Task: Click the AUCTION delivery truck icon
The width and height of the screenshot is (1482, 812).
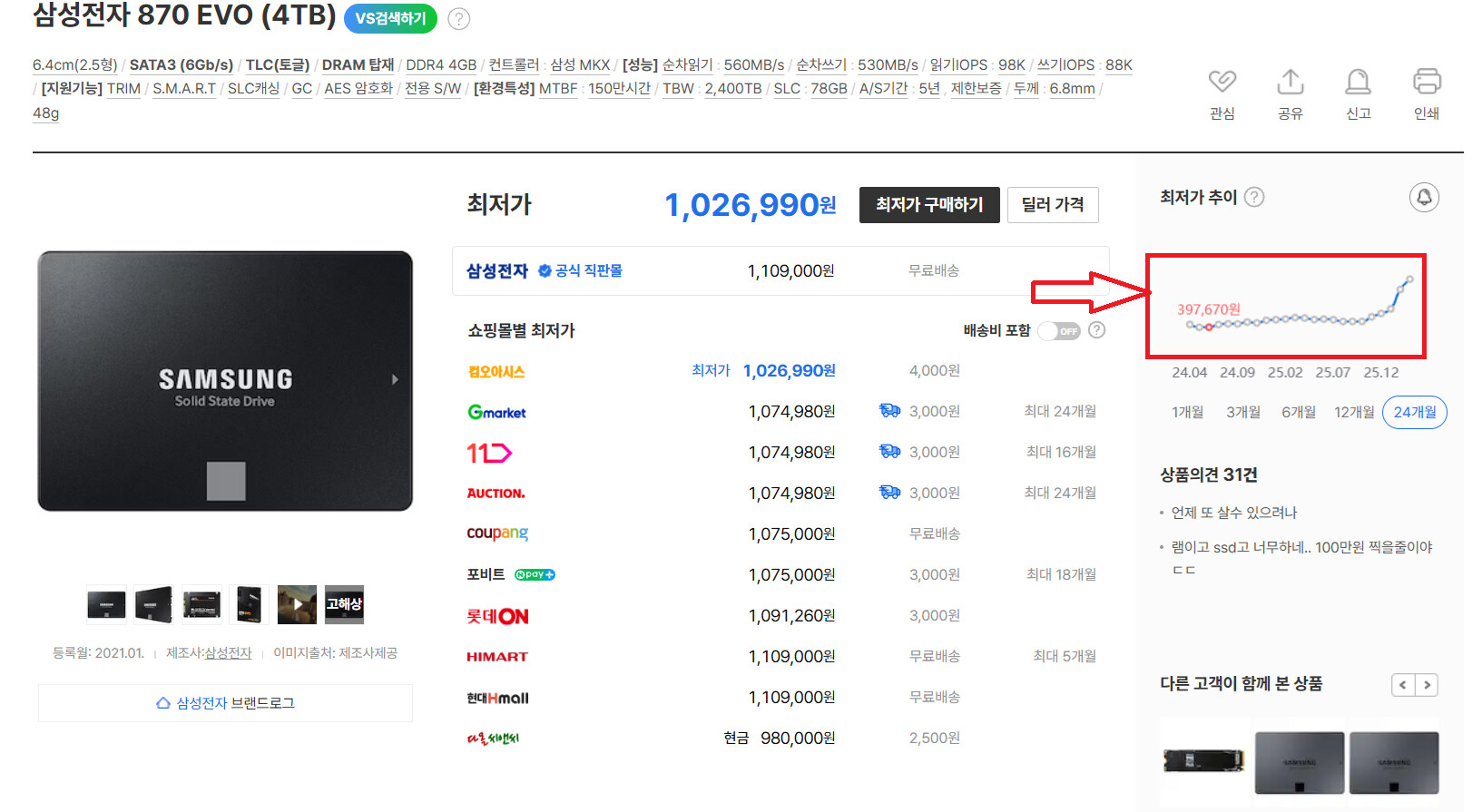Action: coord(889,493)
